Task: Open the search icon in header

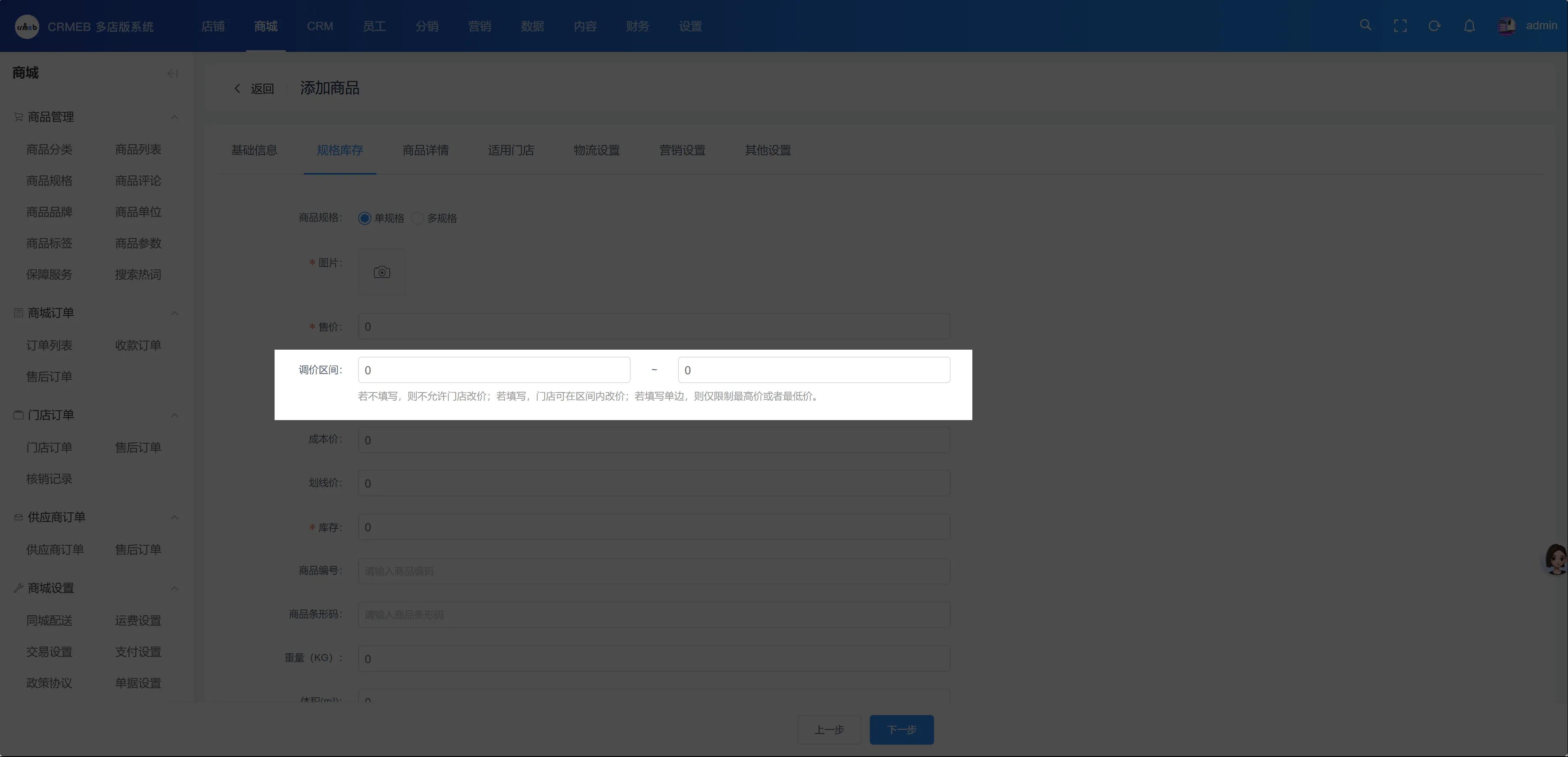Action: coord(1365,26)
